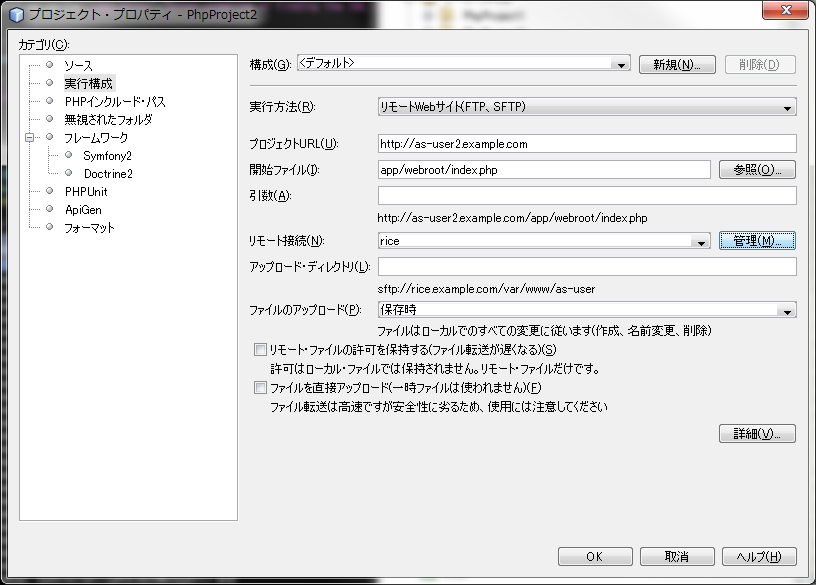Click the 詳細(V)... advanced button
817x585 pixels.
(757, 433)
